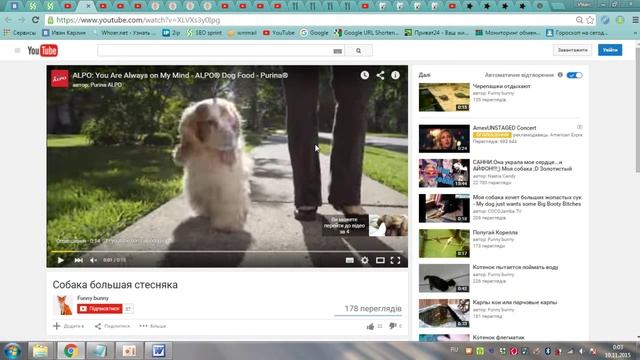Viewport: 640px width, 360px height.
Task: Switch to theater mode view
Action: coord(380,260)
